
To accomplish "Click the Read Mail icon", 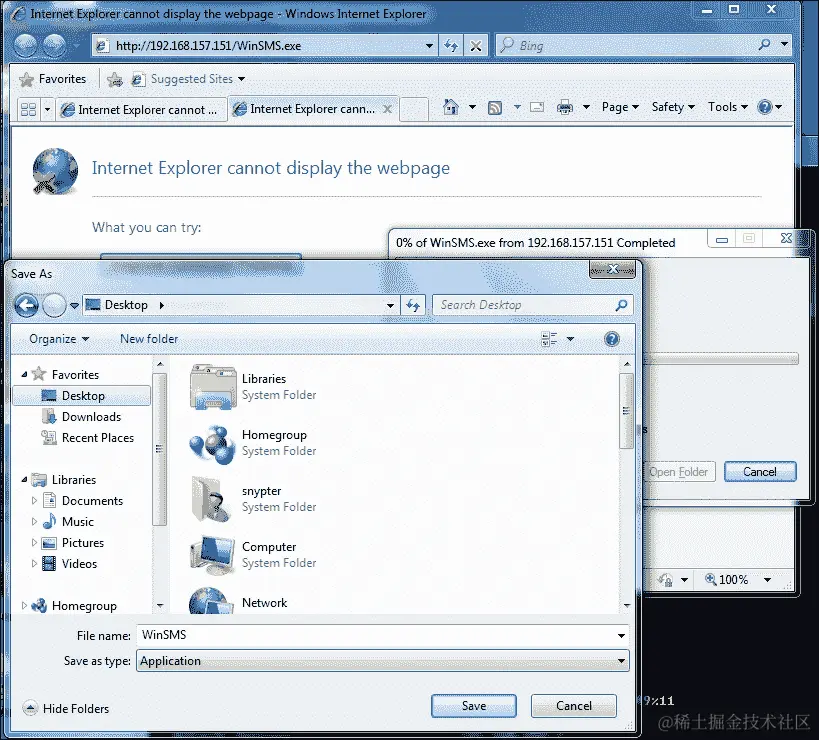I will [x=537, y=107].
